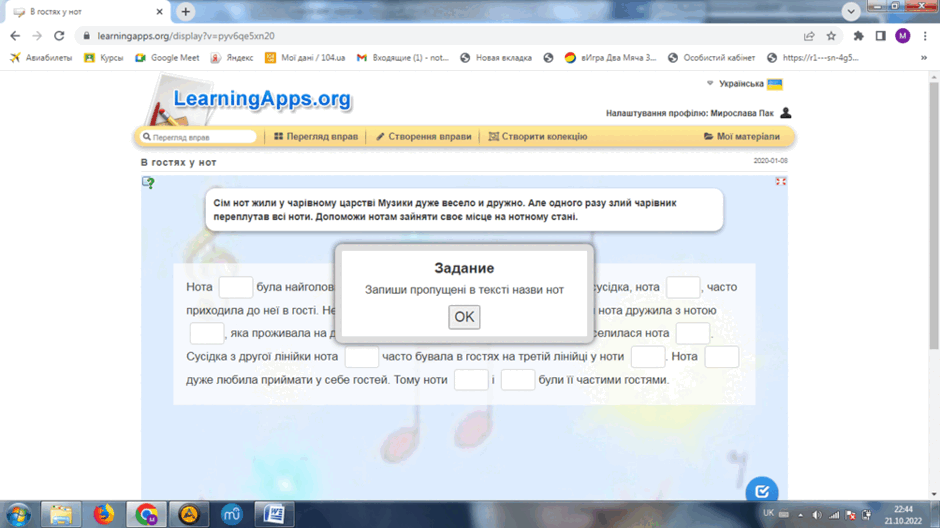Open Мої матеріали

tap(742, 137)
